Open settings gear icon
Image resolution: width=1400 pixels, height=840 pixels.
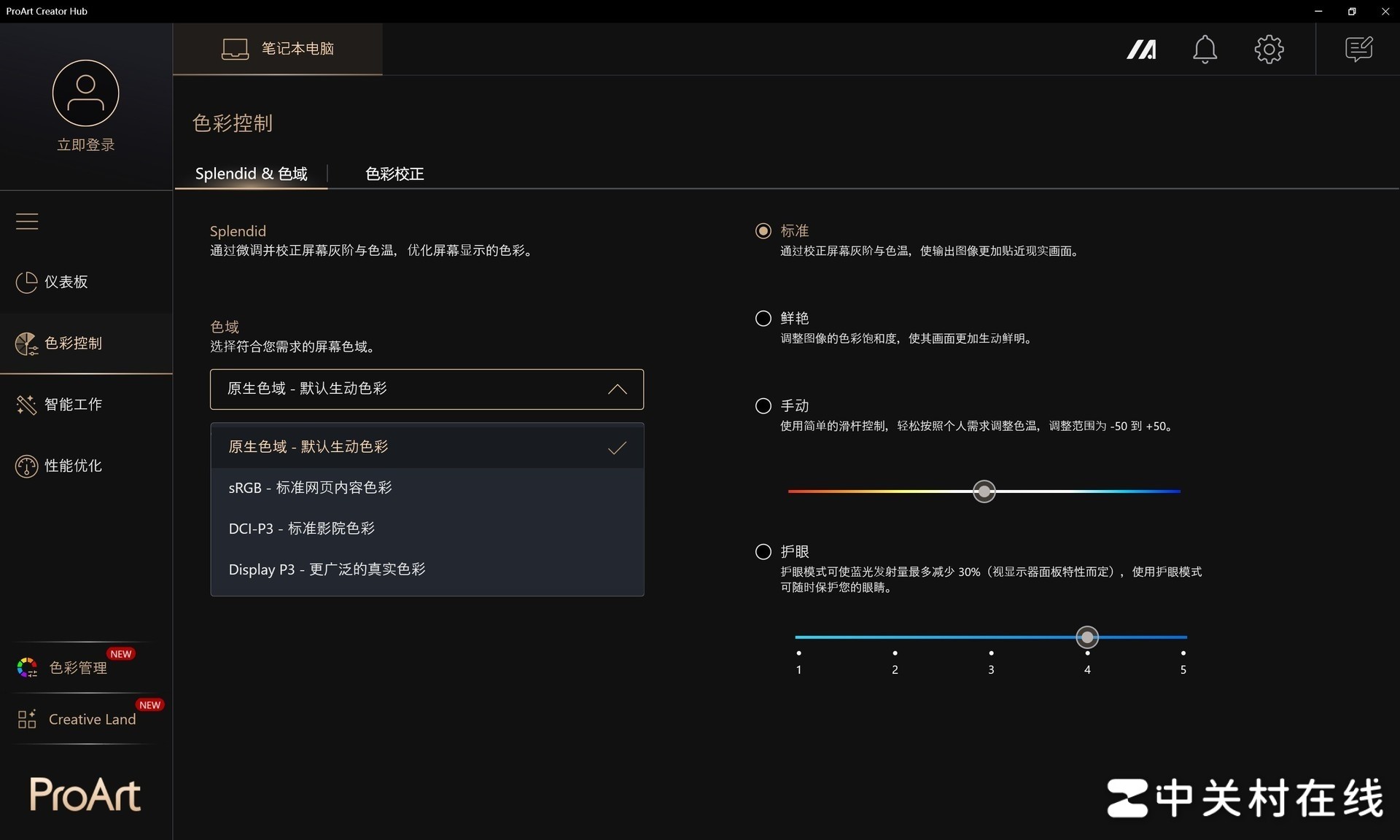[1269, 49]
